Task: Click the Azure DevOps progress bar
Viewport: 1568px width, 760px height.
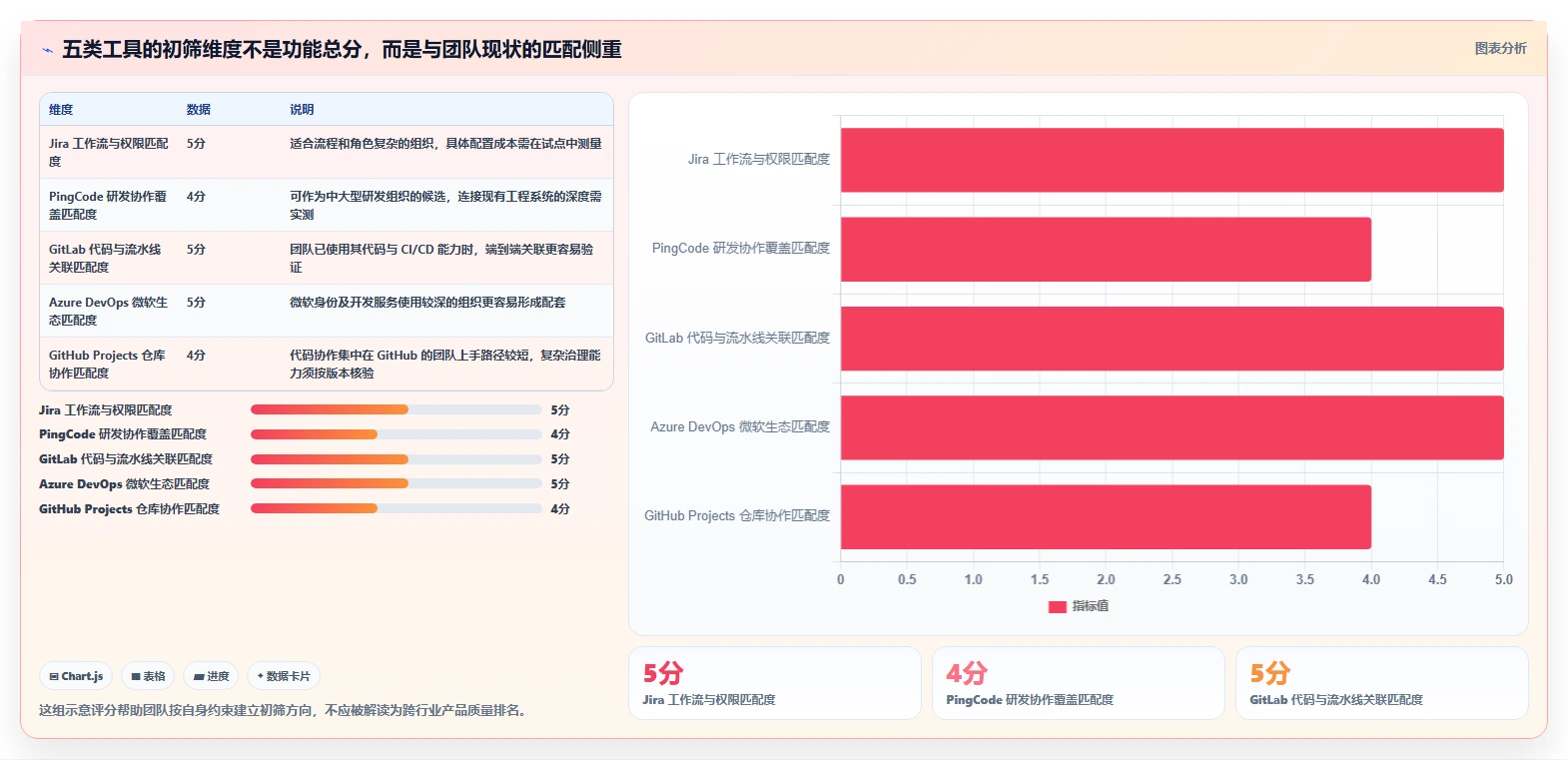Action: click(x=395, y=483)
